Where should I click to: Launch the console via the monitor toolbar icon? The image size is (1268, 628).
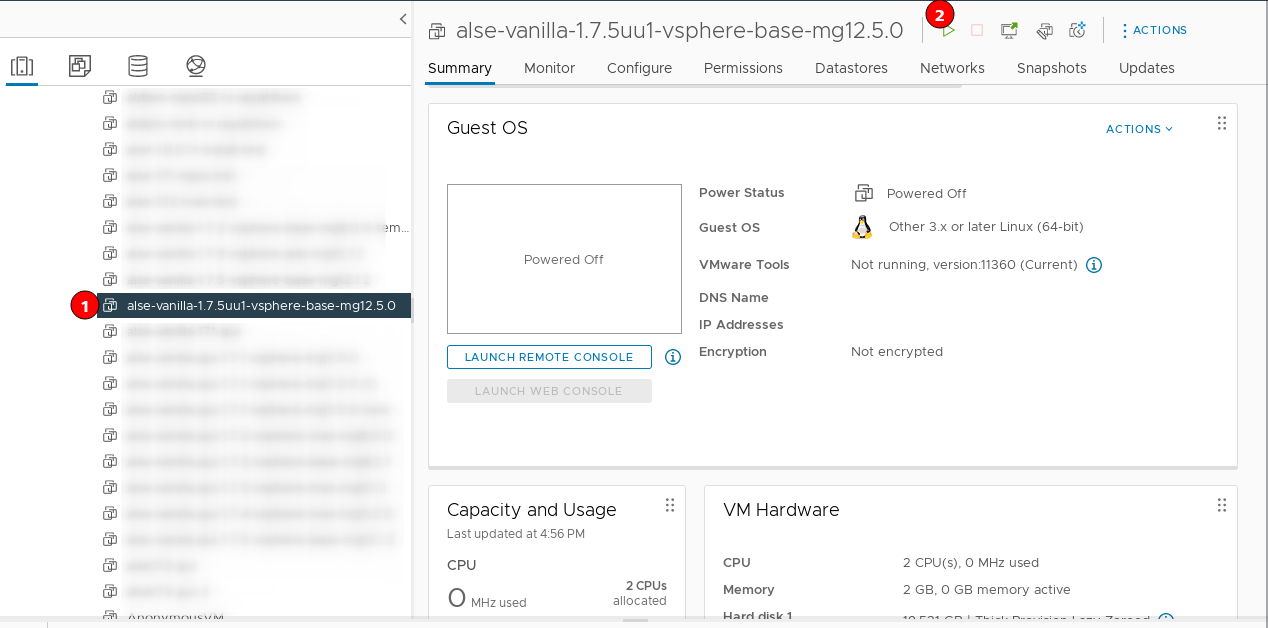[1010, 31]
